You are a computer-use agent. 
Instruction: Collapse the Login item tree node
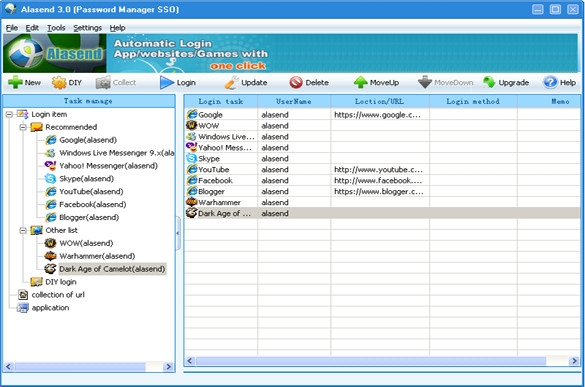(9, 115)
